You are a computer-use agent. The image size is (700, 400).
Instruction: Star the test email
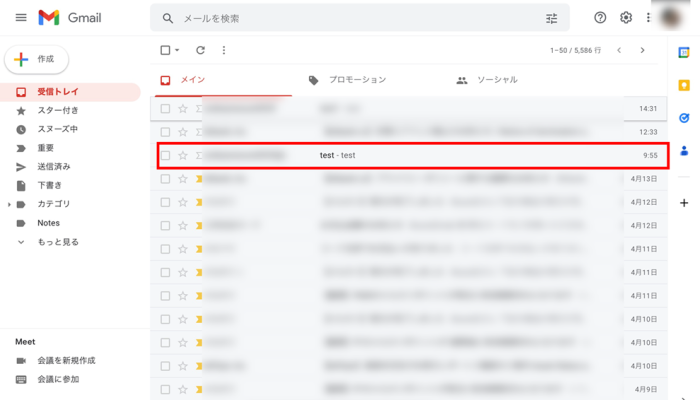click(183, 155)
